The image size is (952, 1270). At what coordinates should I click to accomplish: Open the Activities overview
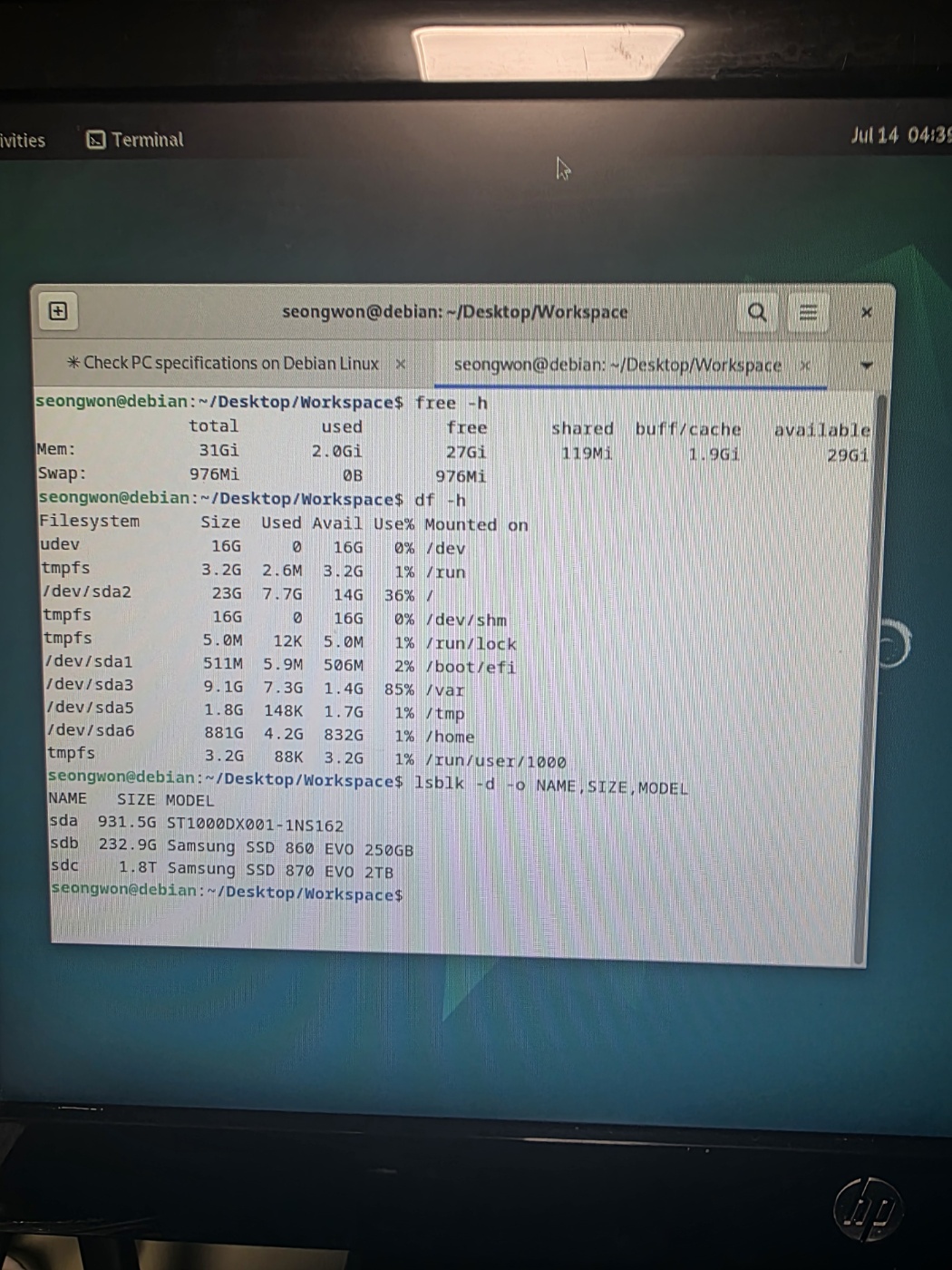(22, 141)
